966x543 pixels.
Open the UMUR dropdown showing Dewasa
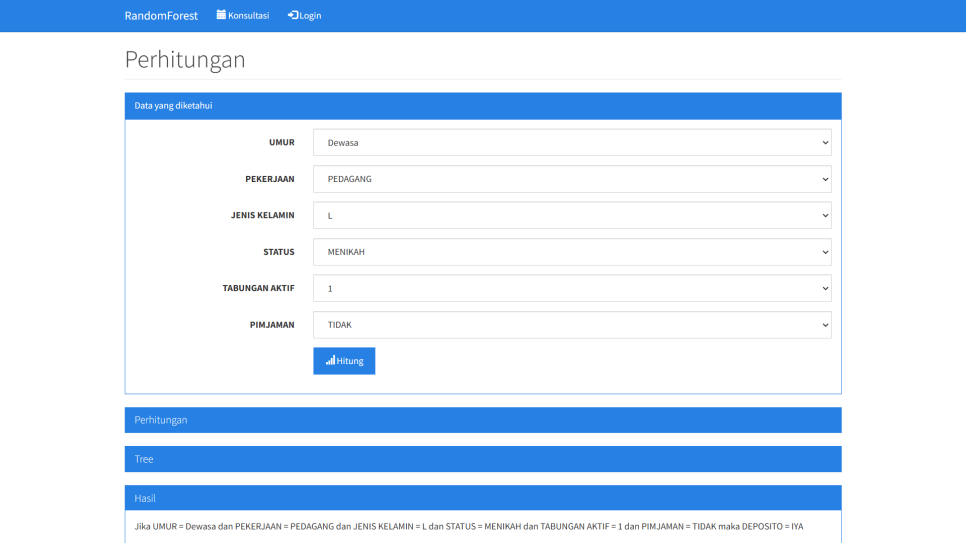pyautogui.click(x=571, y=143)
